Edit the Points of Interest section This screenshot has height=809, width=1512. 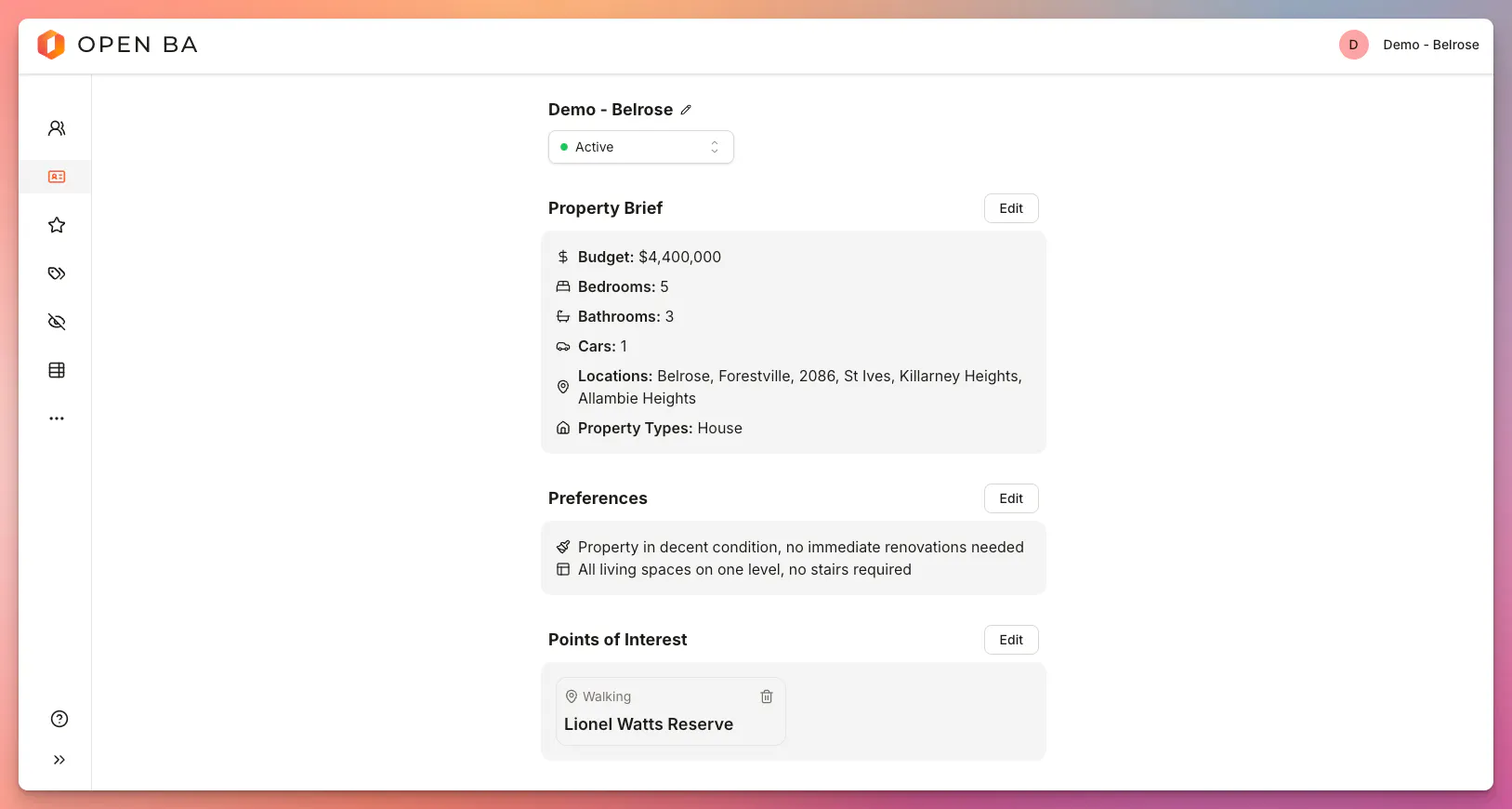(1011, 640)
